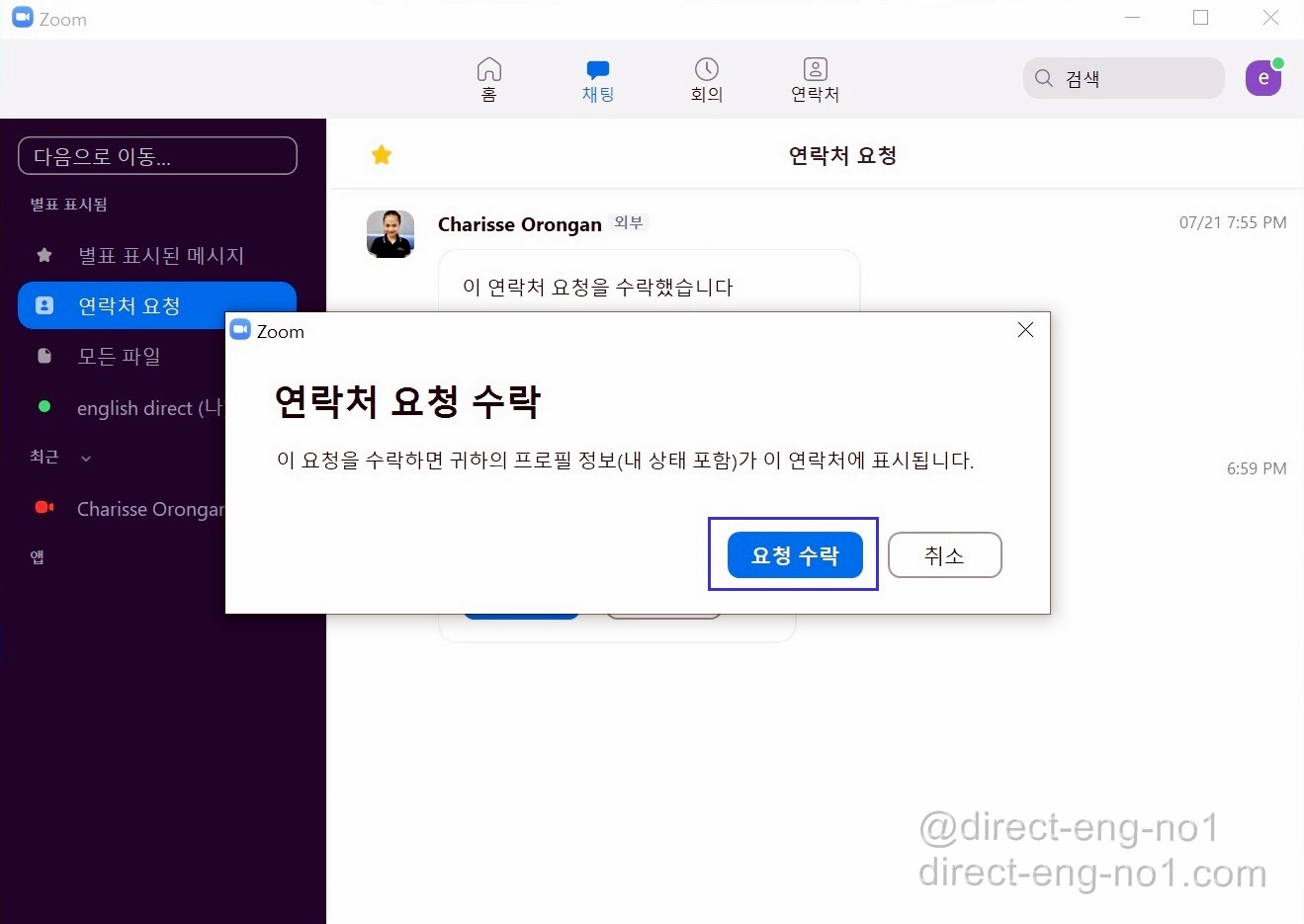
Task: Click the message 이 연락처 요청을 수락했습니다
Action: coord(598,288)
